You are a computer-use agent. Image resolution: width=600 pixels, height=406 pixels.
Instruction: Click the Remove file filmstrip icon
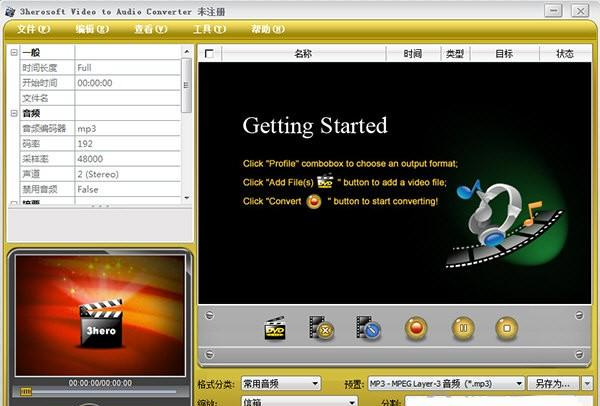pyautogui.click(x=321, y=328)
